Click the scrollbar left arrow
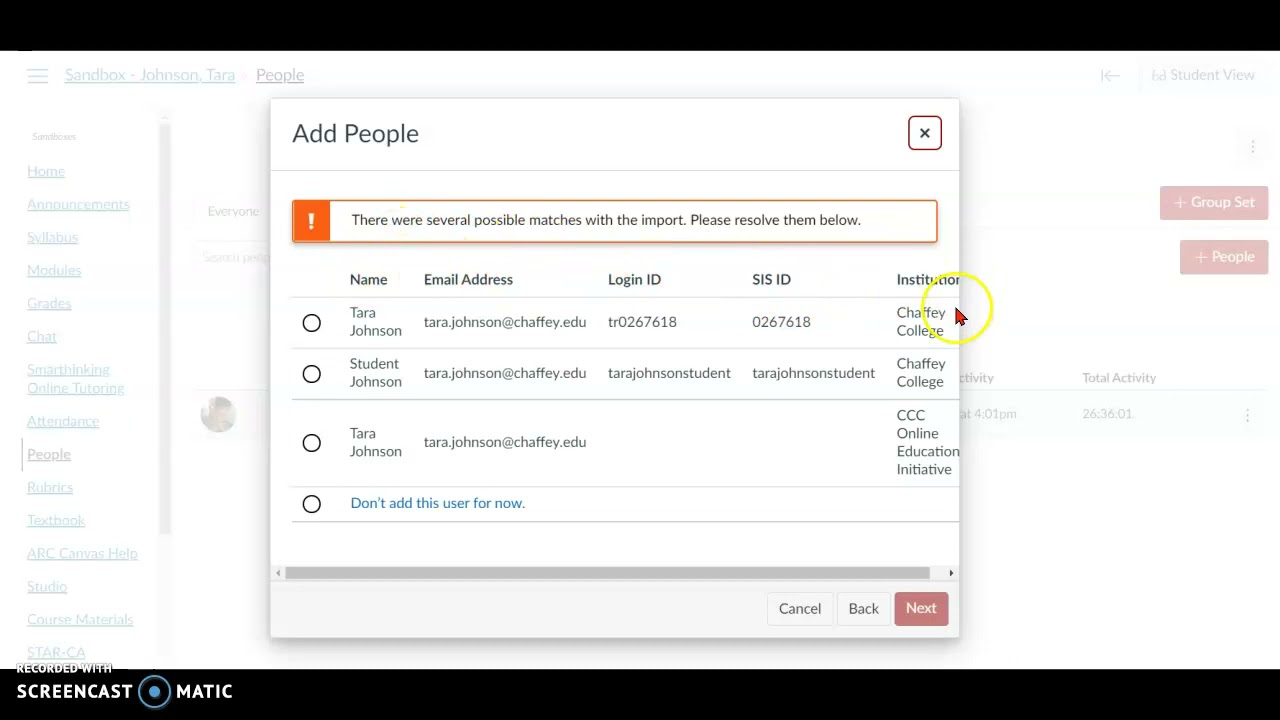The image size is (1280, 720). [x=278, y=573]
